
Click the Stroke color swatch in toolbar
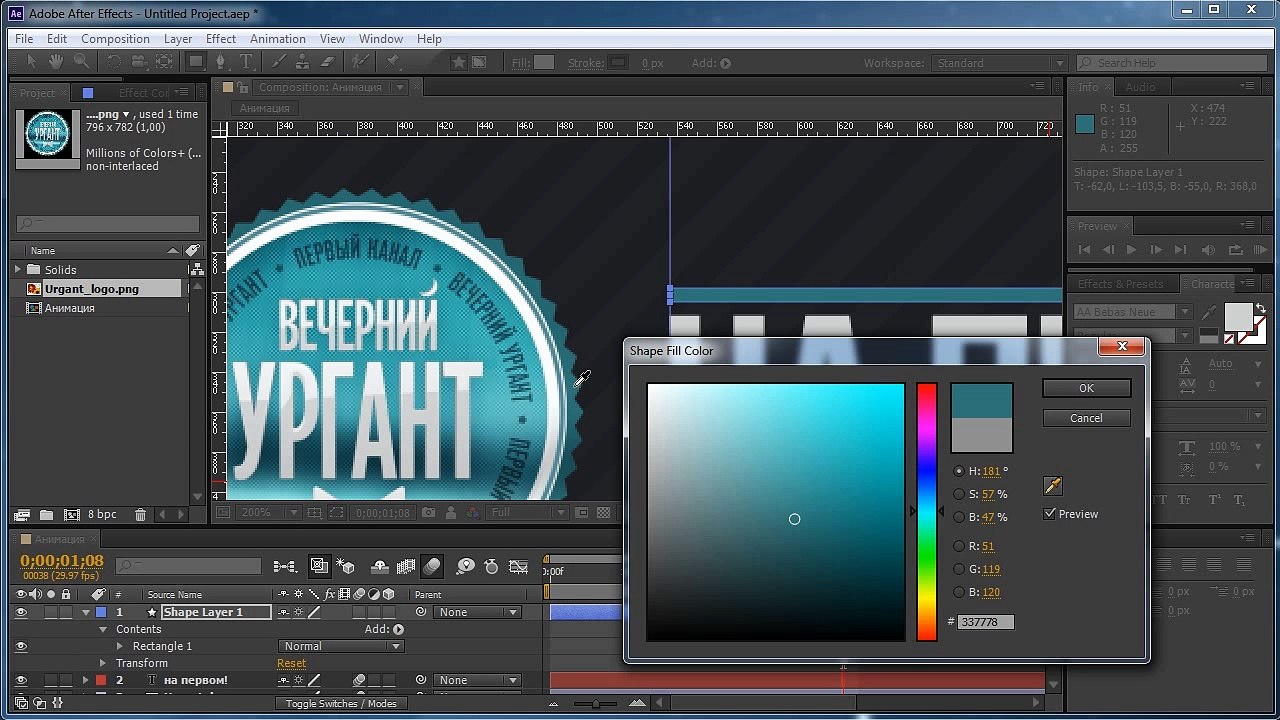click(x=619, y=63)
